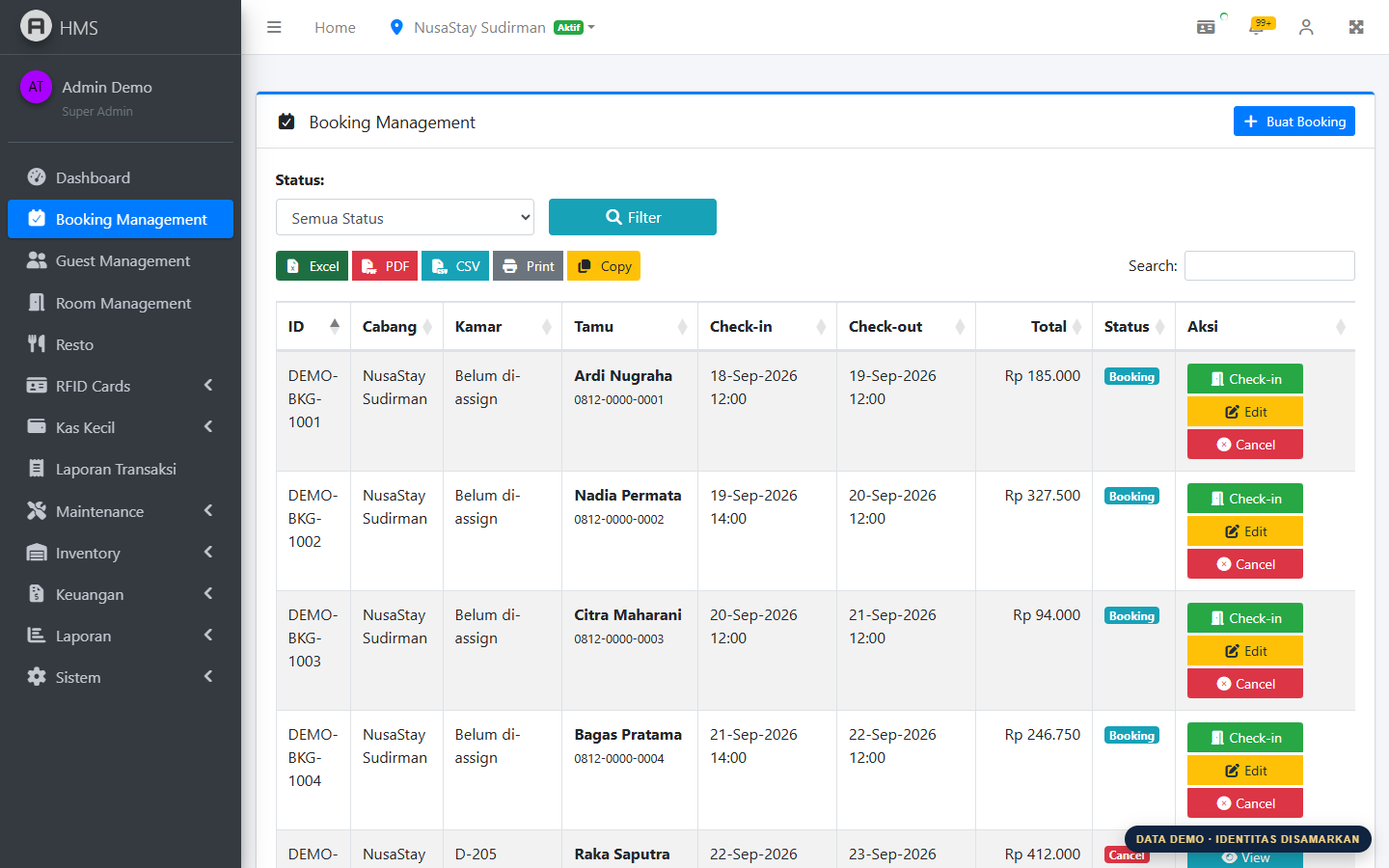Cancel Bagas Pratama's booking
This screenshot has width=1389, height=868.
click(1245, 803)
